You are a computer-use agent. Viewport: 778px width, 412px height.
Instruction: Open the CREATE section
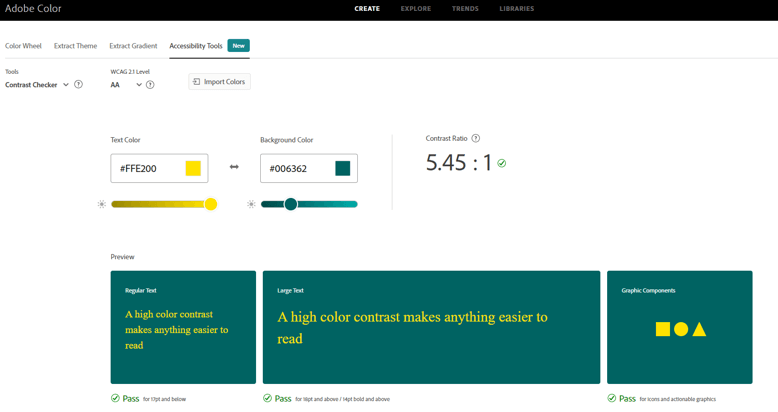coord(367,8)
